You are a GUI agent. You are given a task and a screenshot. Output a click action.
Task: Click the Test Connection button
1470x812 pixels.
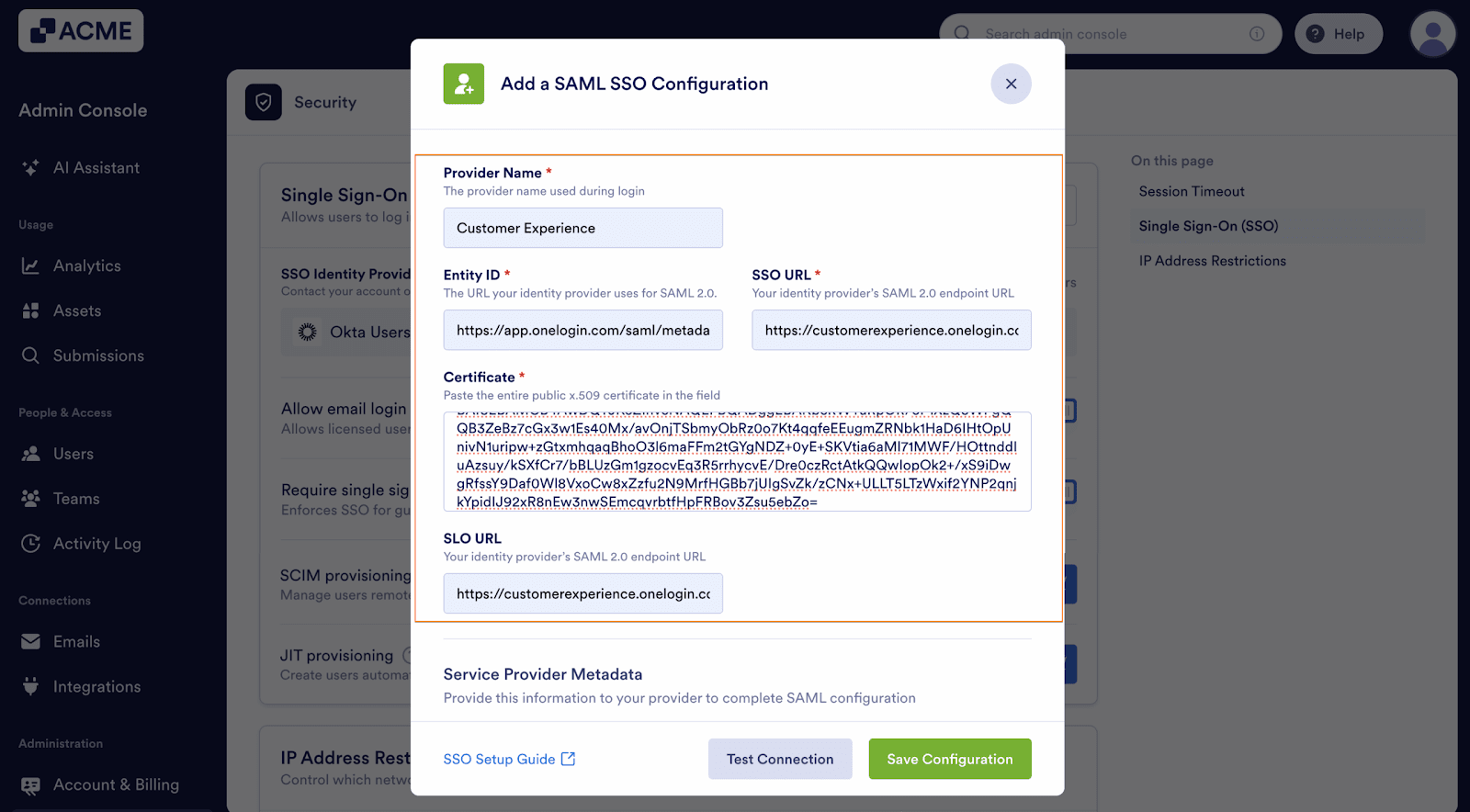tap(779, 759)
